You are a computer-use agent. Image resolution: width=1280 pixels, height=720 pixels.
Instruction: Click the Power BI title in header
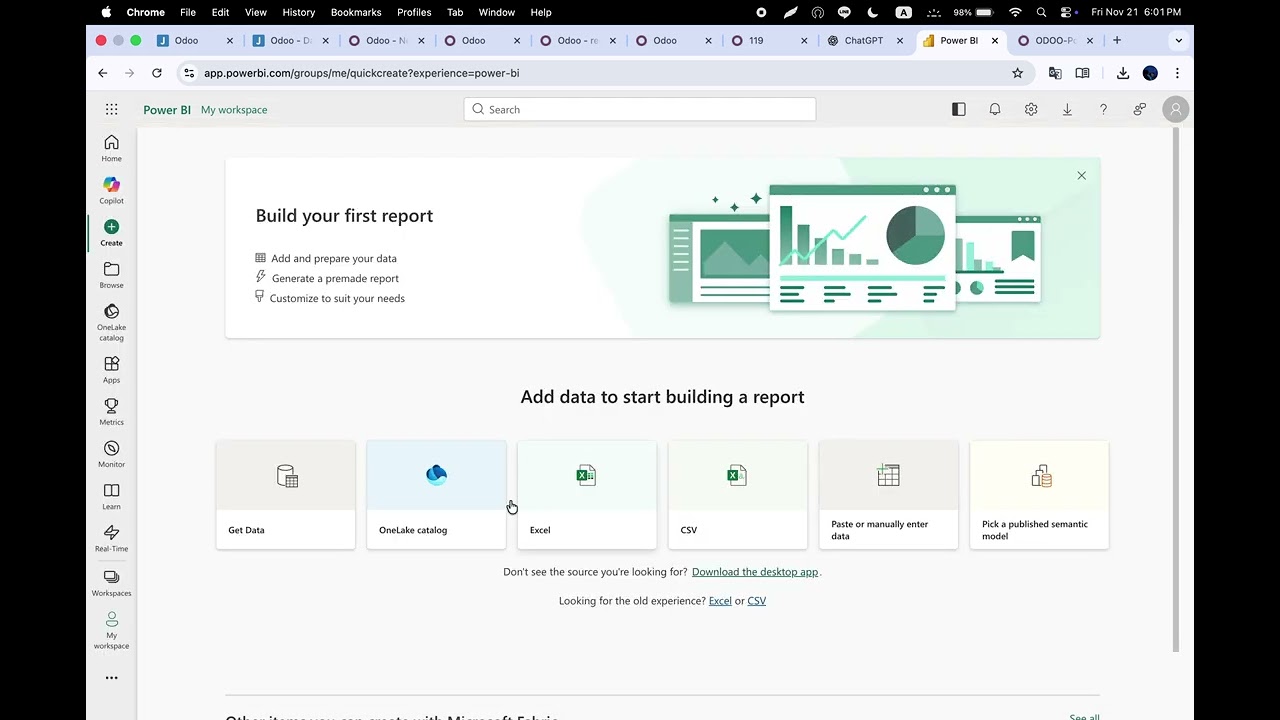point(167,110)
